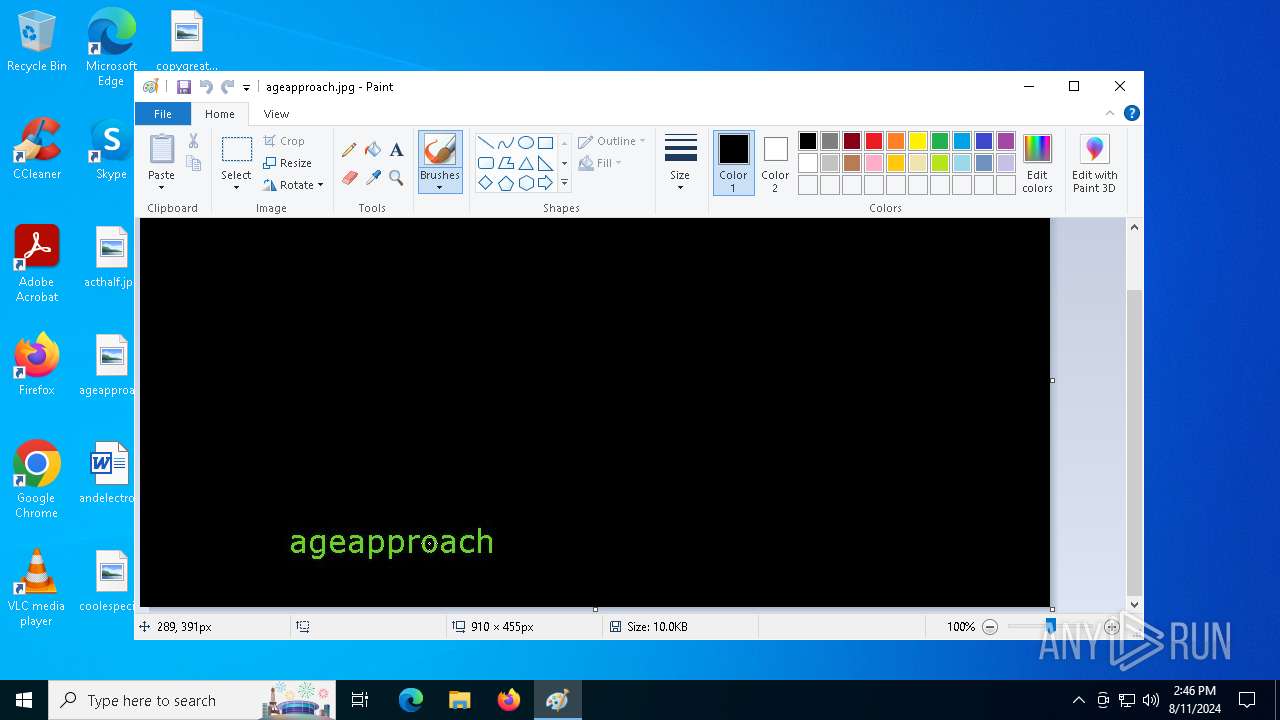Open the Customize Quick Access Toolbar arrow
Viewport: 1280px width, 720px height.
point(246,88)
